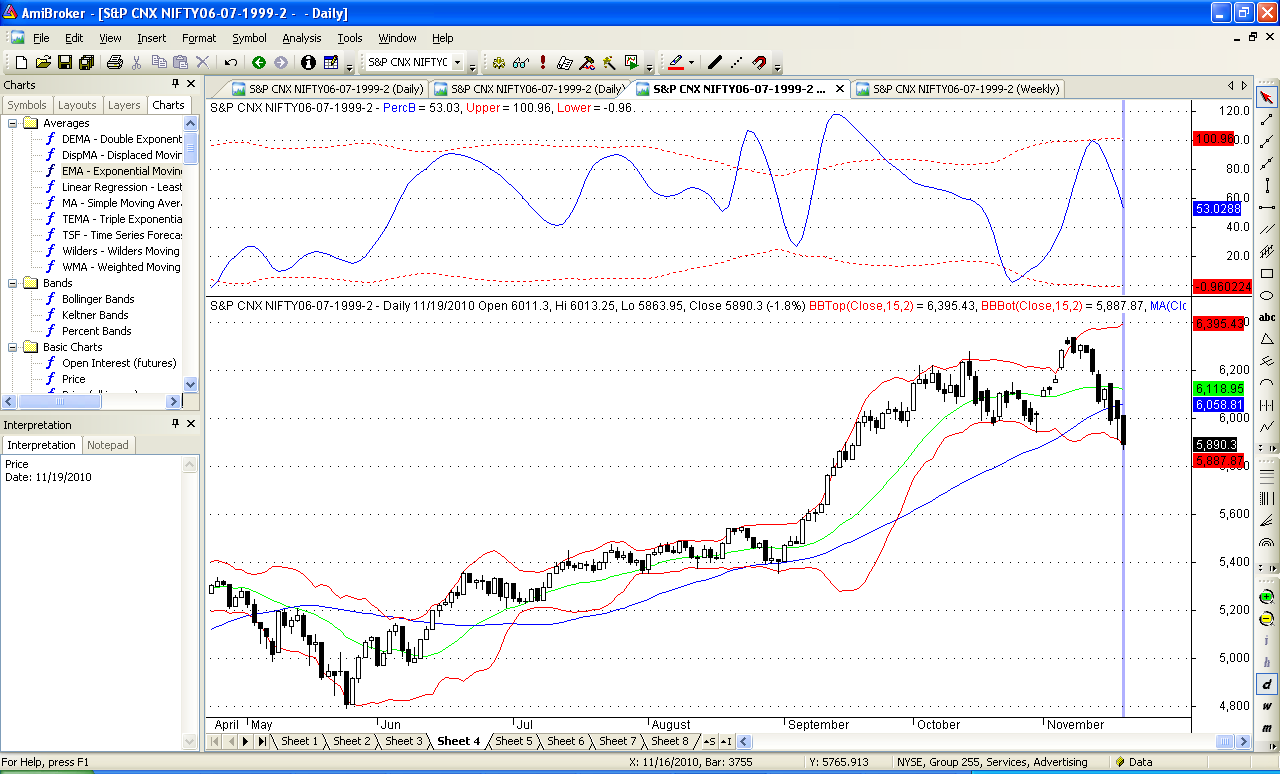
Task: Open the symbol selector dropdown
Action: coord(457,62)
